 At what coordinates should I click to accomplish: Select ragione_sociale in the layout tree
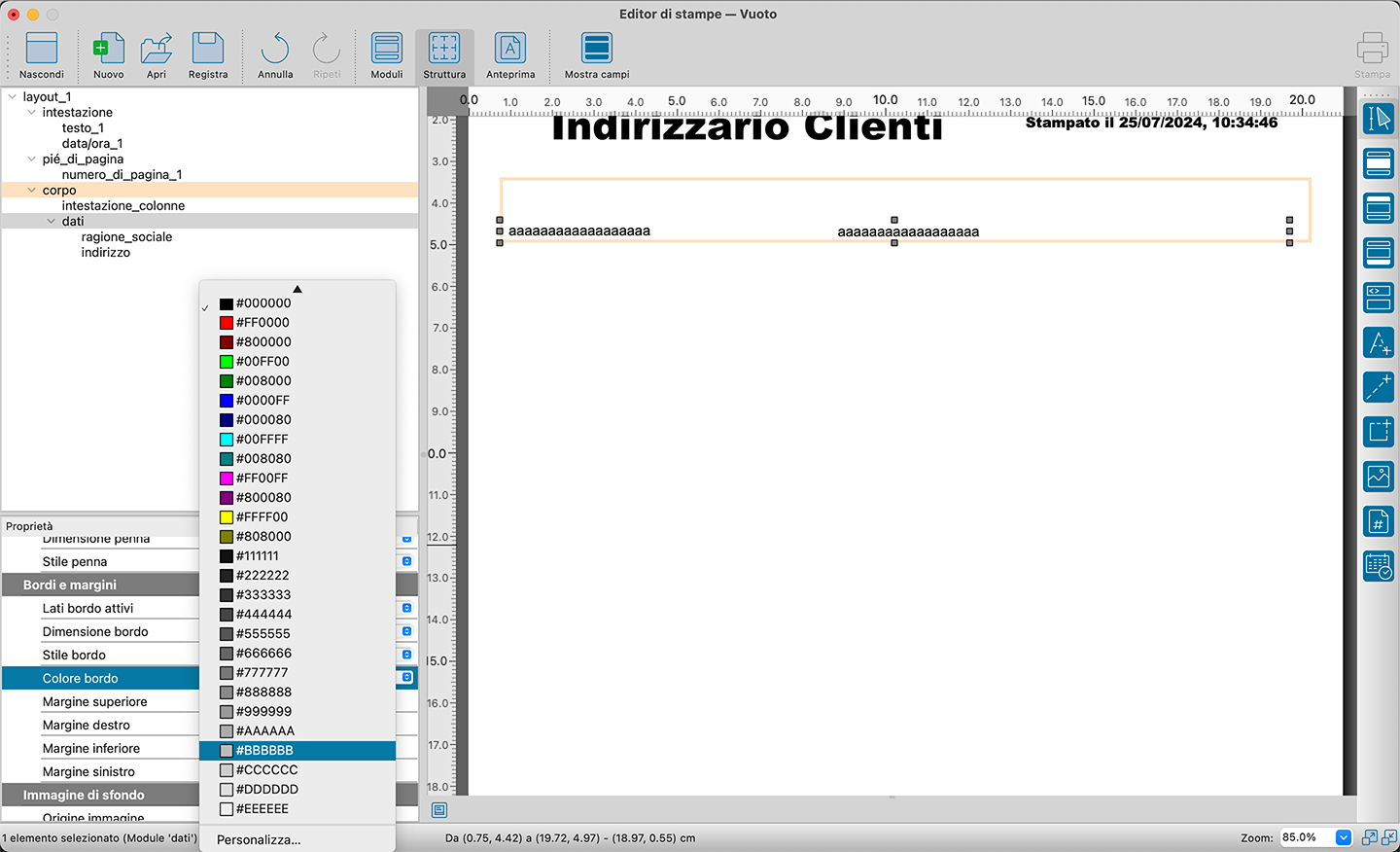(126, 237)
